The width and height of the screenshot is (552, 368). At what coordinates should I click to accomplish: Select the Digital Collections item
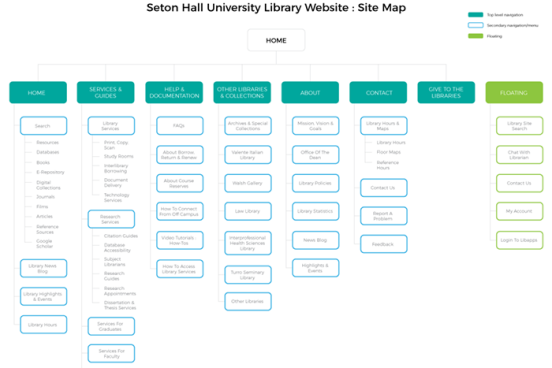[x=48, y=185]
